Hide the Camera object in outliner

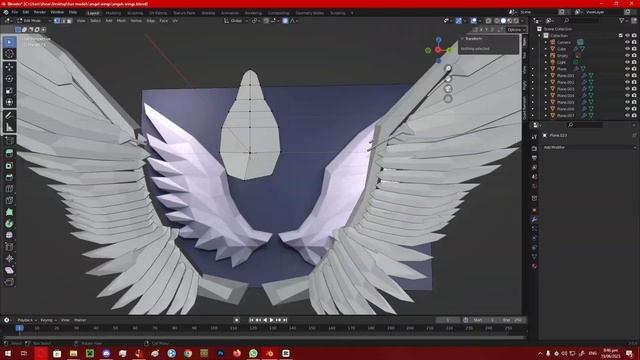point(627,42)
